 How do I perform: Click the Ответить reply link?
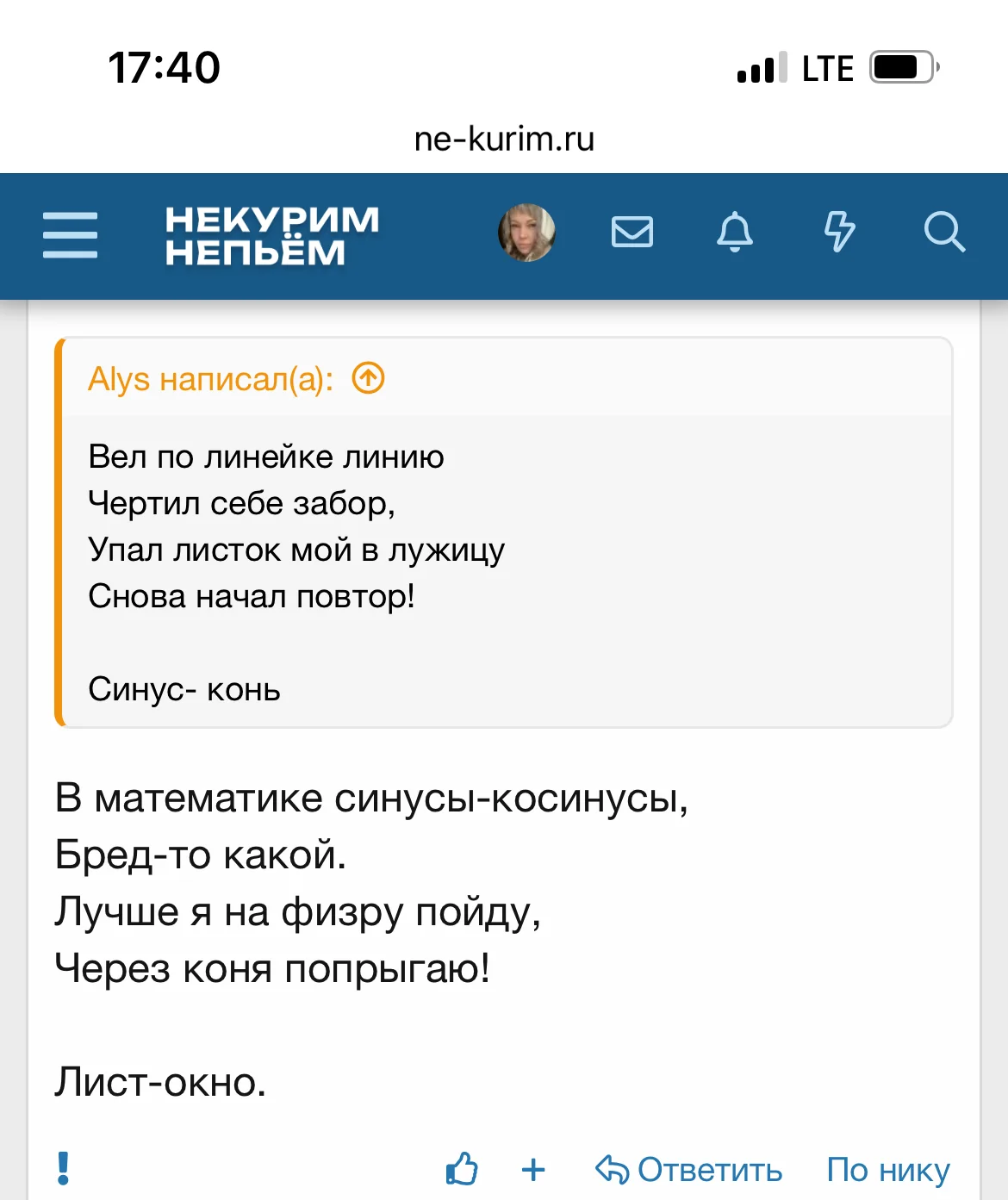coord(689,1170)
